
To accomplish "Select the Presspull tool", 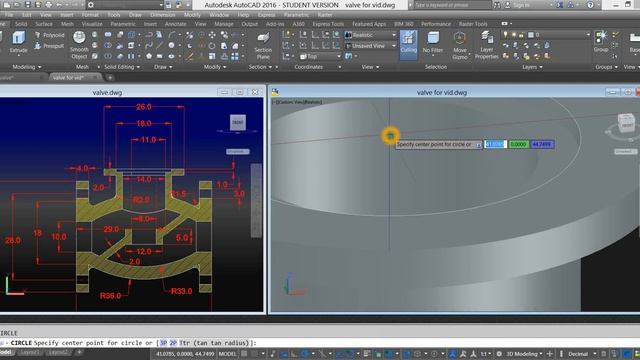I will pos(50,46).
